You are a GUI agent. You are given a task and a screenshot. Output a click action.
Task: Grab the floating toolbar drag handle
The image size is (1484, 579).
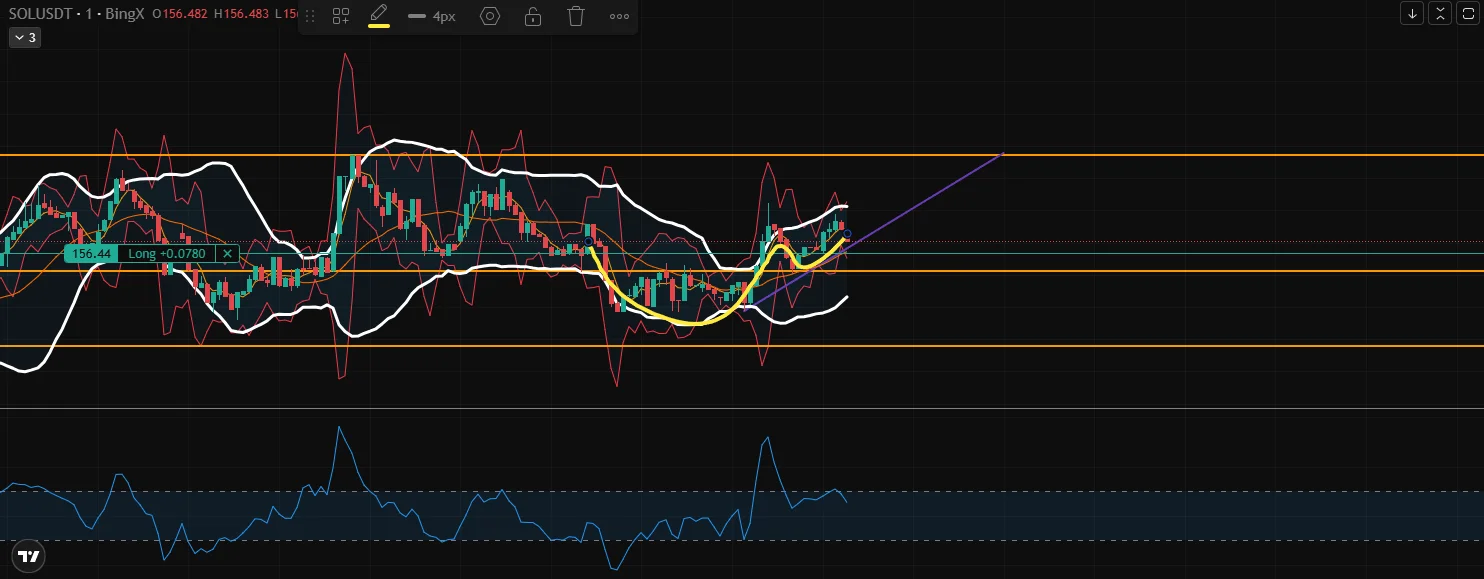tap(310, 16)
